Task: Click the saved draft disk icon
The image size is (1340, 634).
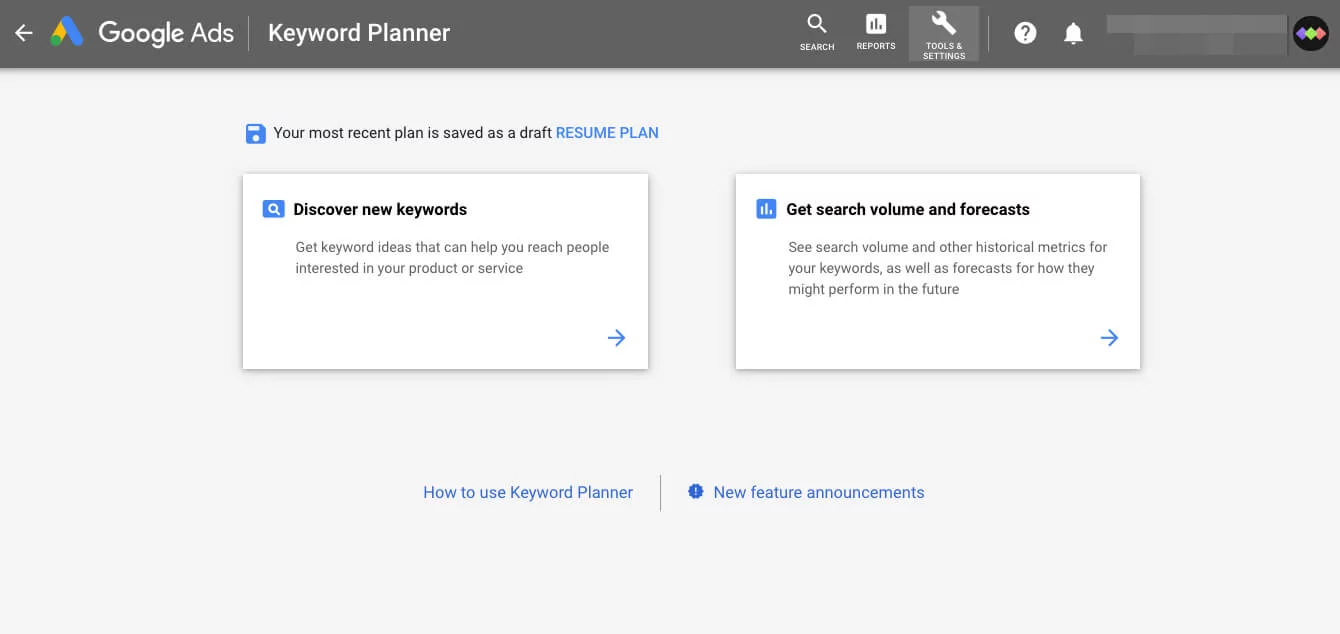Action: [256, 133]
